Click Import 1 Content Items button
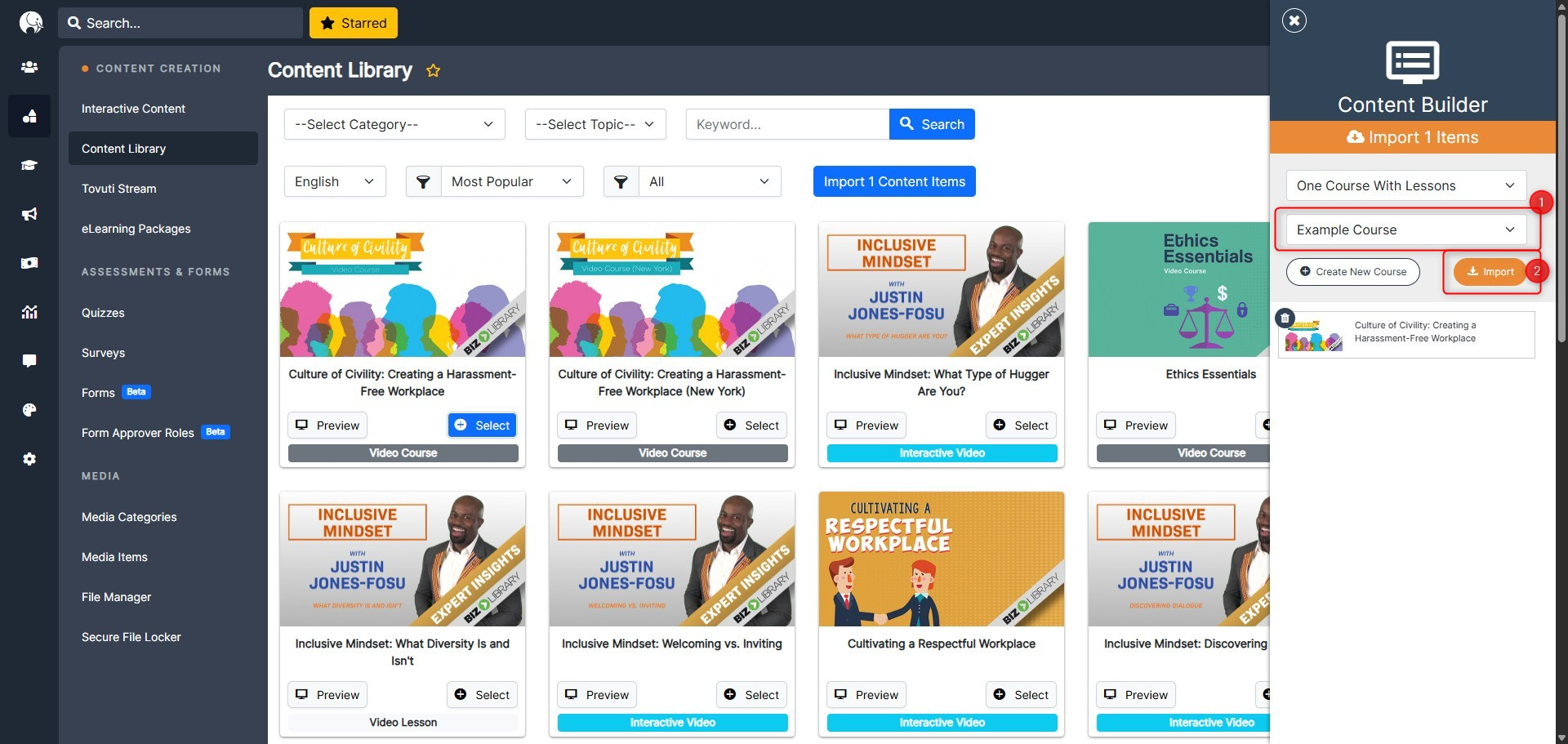Viewport: 1568px width, 744px height. (894, 181)
